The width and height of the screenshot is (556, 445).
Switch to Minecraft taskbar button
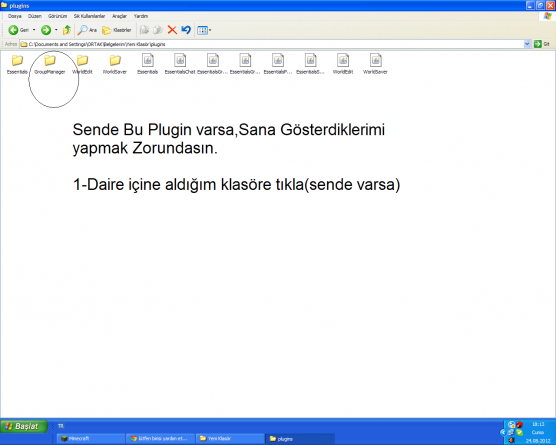(90, 439)
